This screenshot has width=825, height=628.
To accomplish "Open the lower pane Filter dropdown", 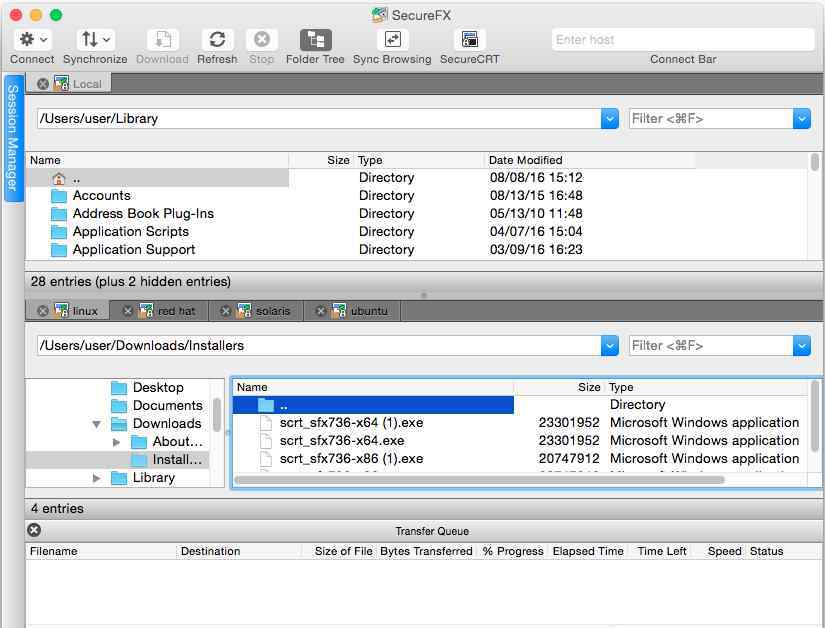I will coord(801,346).
